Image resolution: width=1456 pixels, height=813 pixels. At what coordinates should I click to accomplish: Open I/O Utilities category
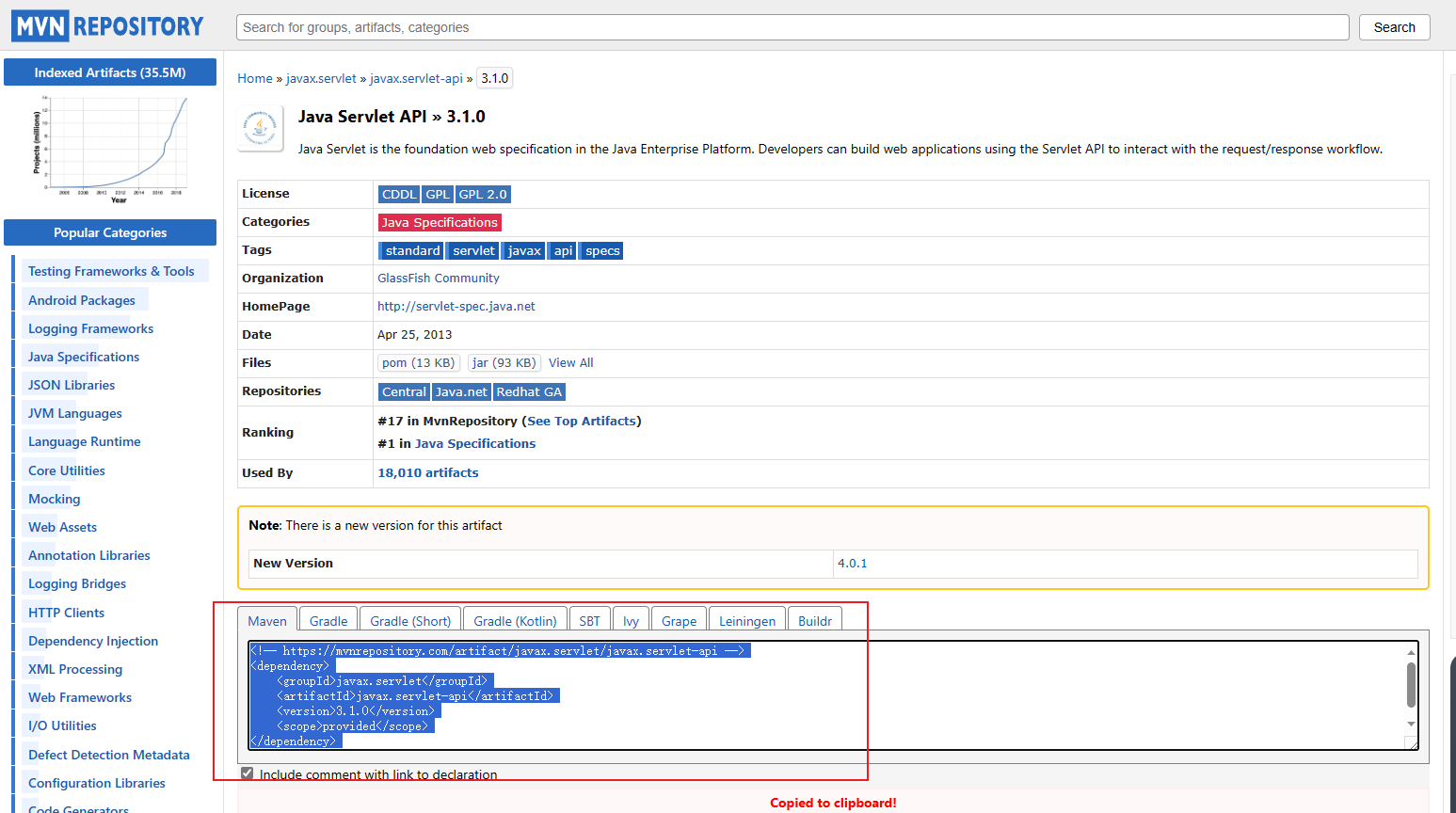pos(62,725)
